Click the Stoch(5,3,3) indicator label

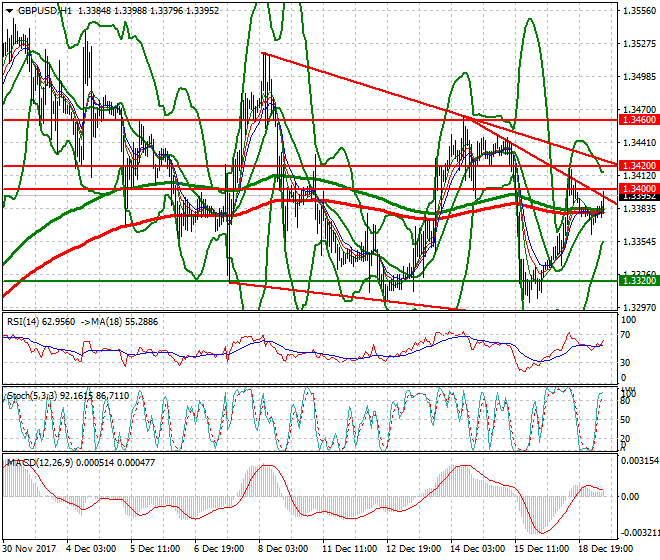(32, 396)
